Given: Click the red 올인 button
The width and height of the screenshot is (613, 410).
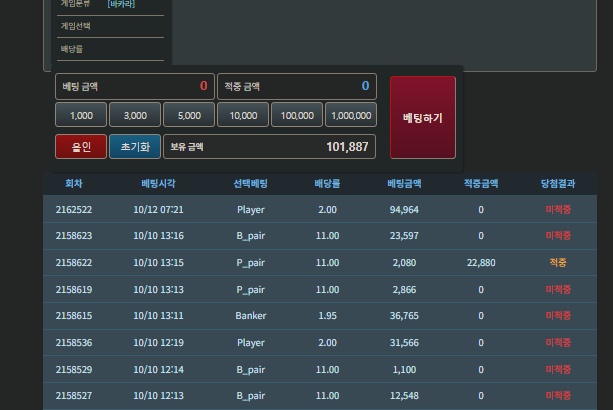Looking at the screenshot, I should click(x=81, y=147).
